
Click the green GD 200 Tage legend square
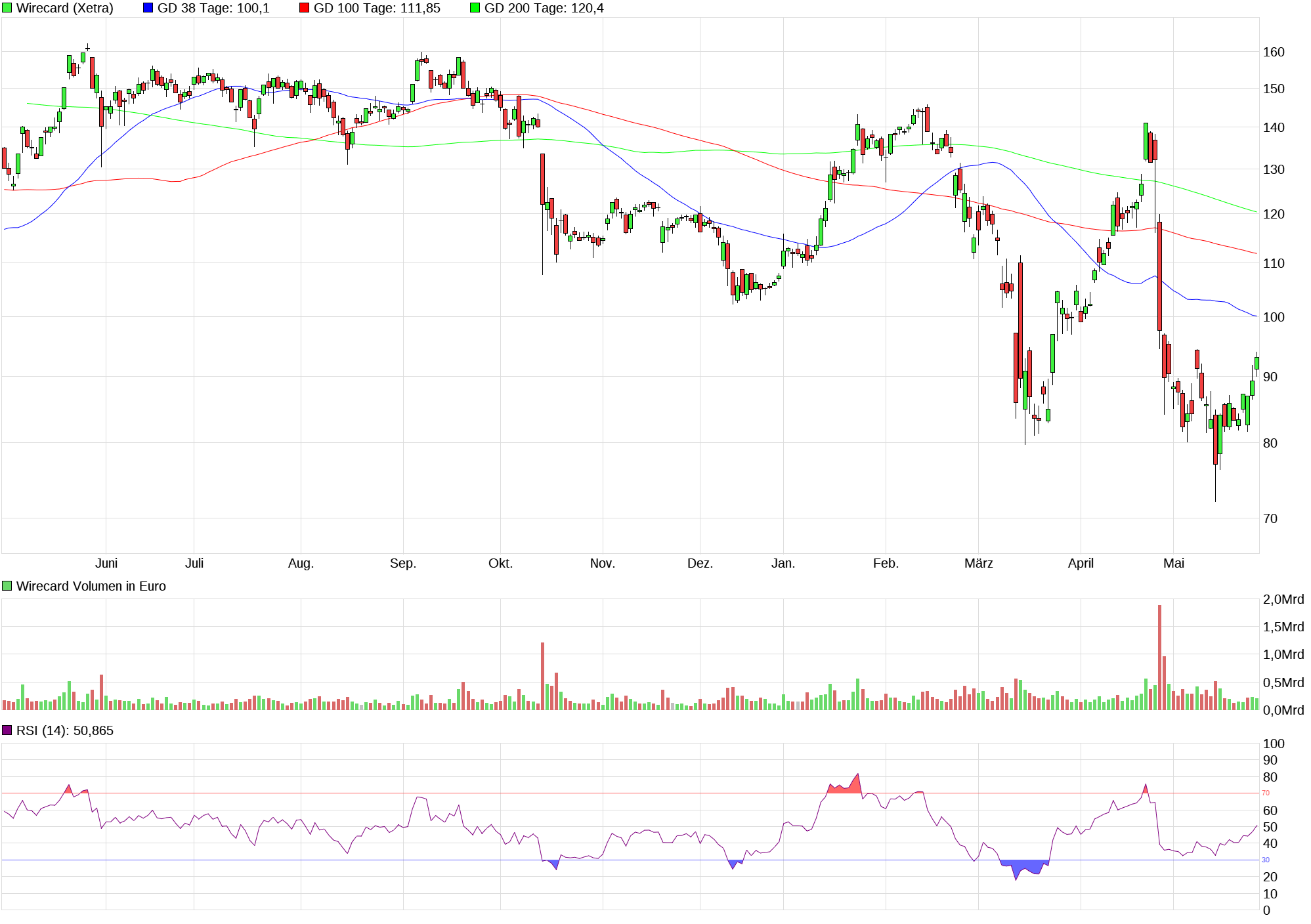point(475,8)
